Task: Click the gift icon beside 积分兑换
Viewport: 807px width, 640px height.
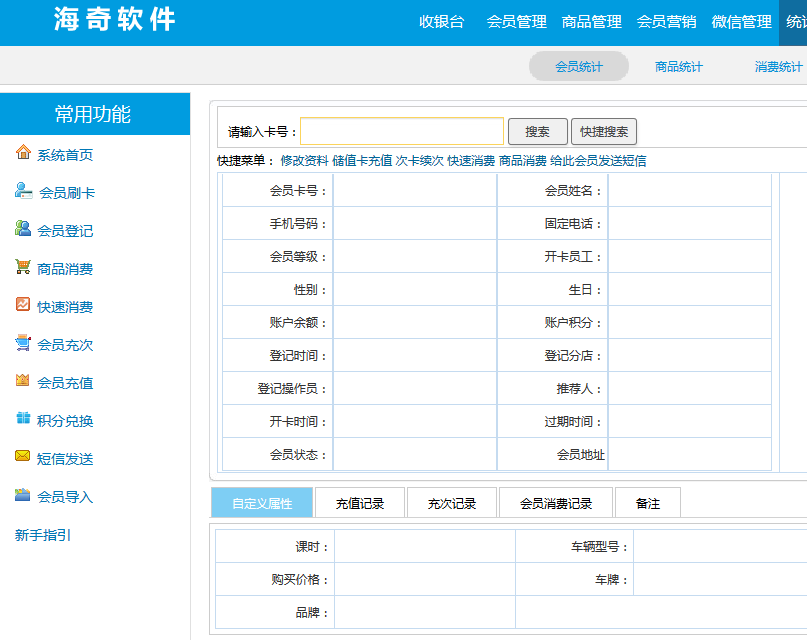Action: coord(23,419)
